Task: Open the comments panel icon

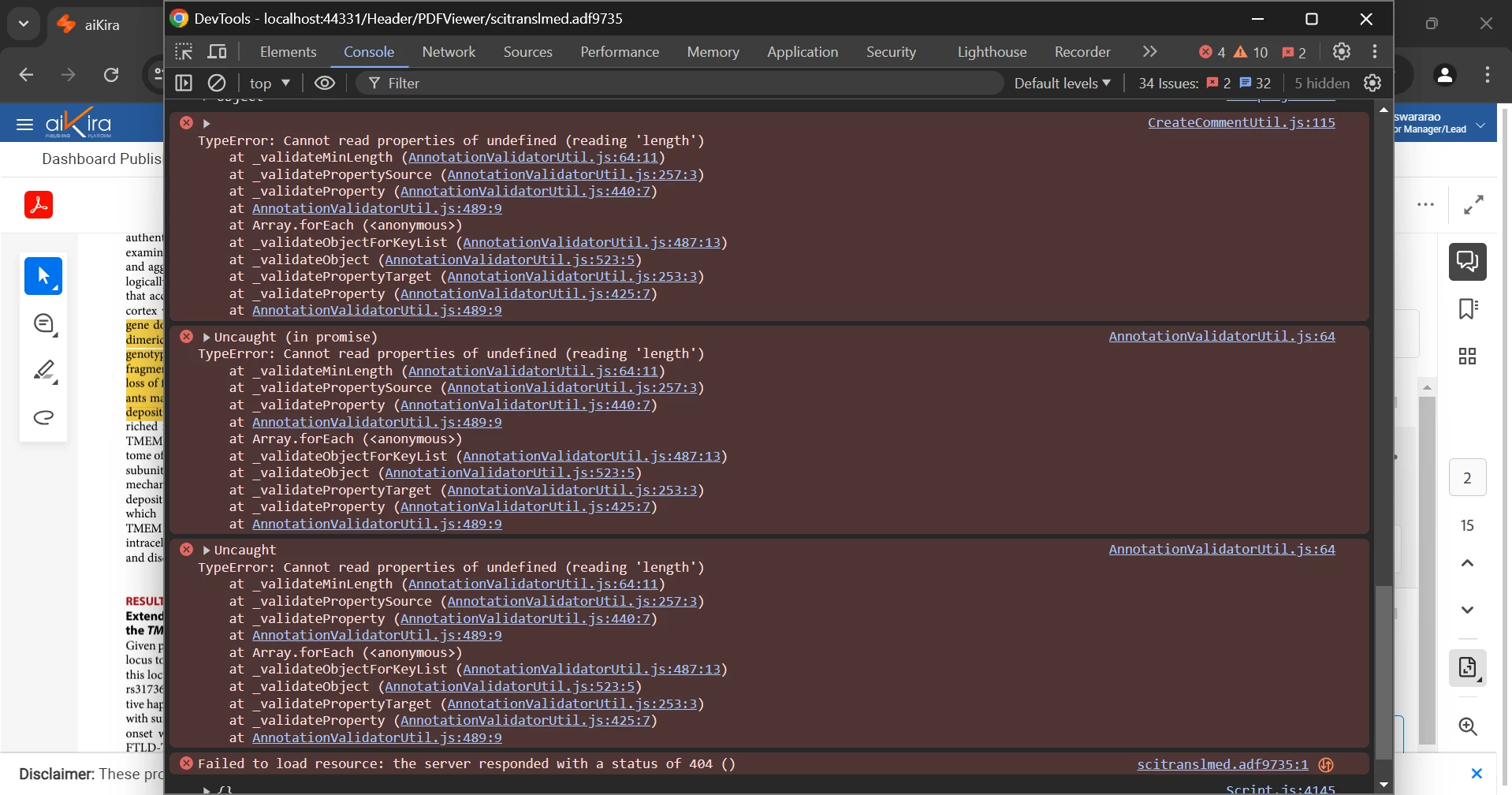Action: pyautogui.click(x=1467, y=262)
